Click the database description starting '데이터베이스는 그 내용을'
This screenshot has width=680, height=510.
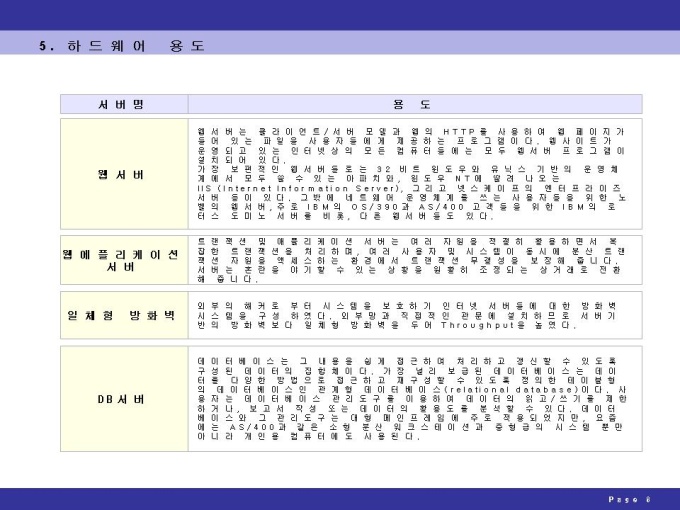click(411, 399)
